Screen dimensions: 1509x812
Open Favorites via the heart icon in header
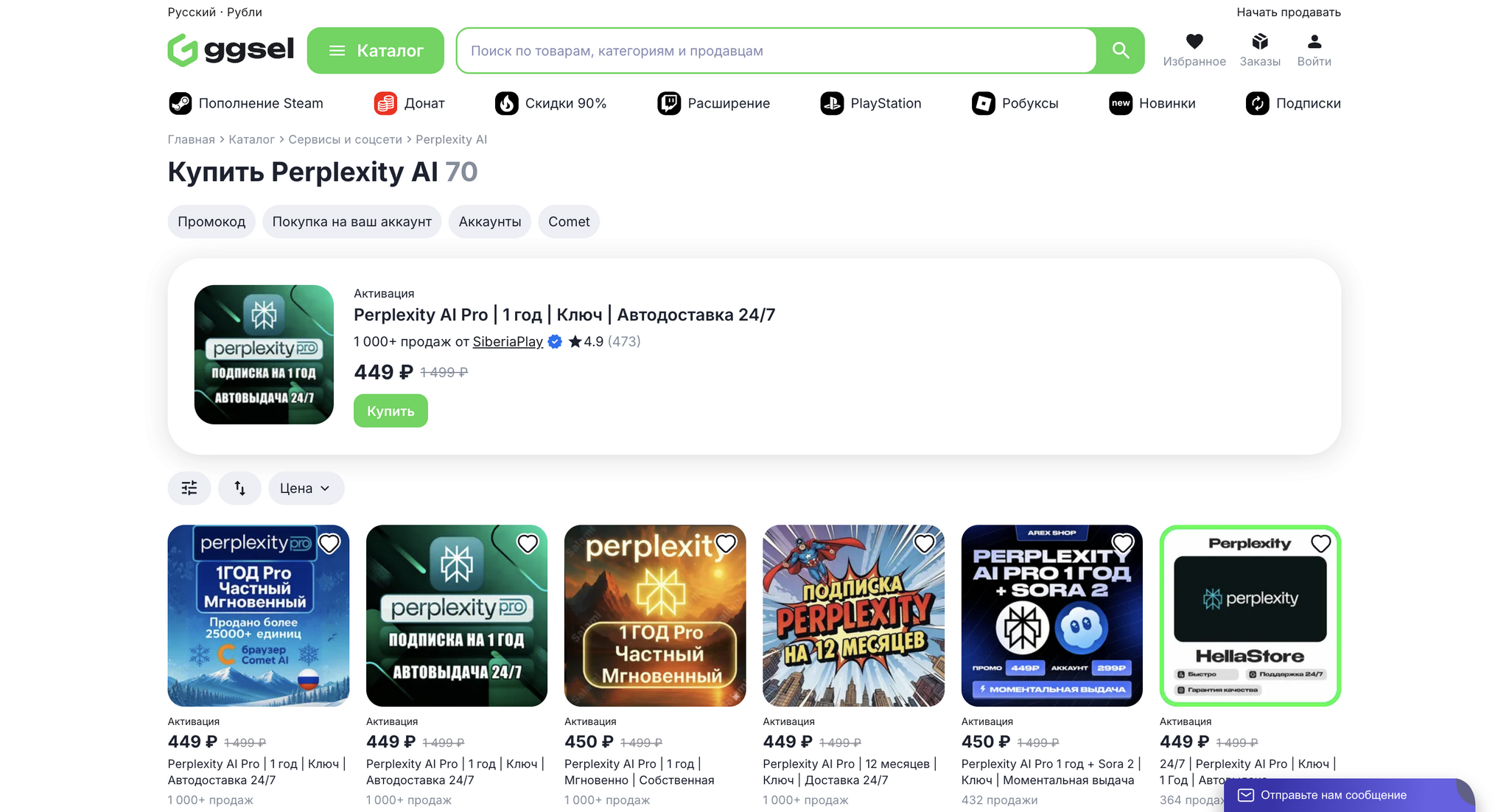1194,42
